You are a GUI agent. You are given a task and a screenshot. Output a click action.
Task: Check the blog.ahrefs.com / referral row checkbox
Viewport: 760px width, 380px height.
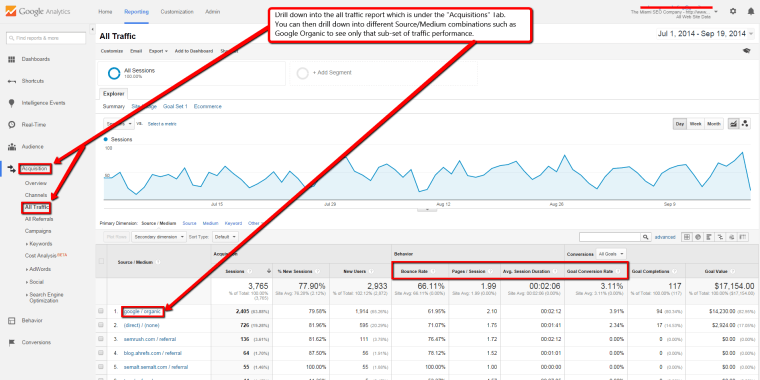[x=101, y=353]
